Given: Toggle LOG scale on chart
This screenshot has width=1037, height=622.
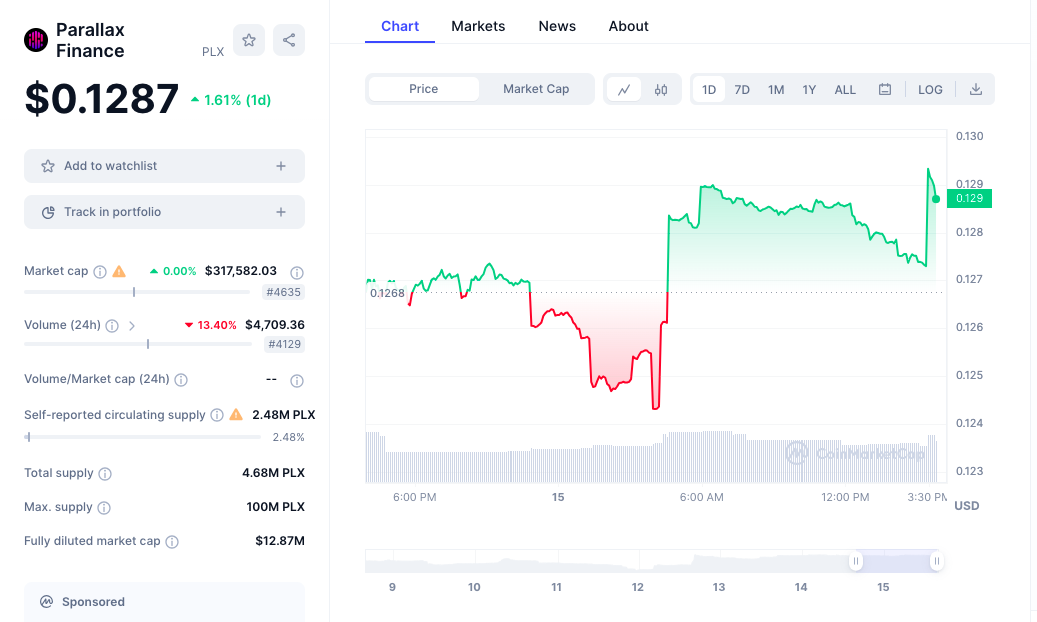Looking at the screenshot, I should click(x=930, y=89).
